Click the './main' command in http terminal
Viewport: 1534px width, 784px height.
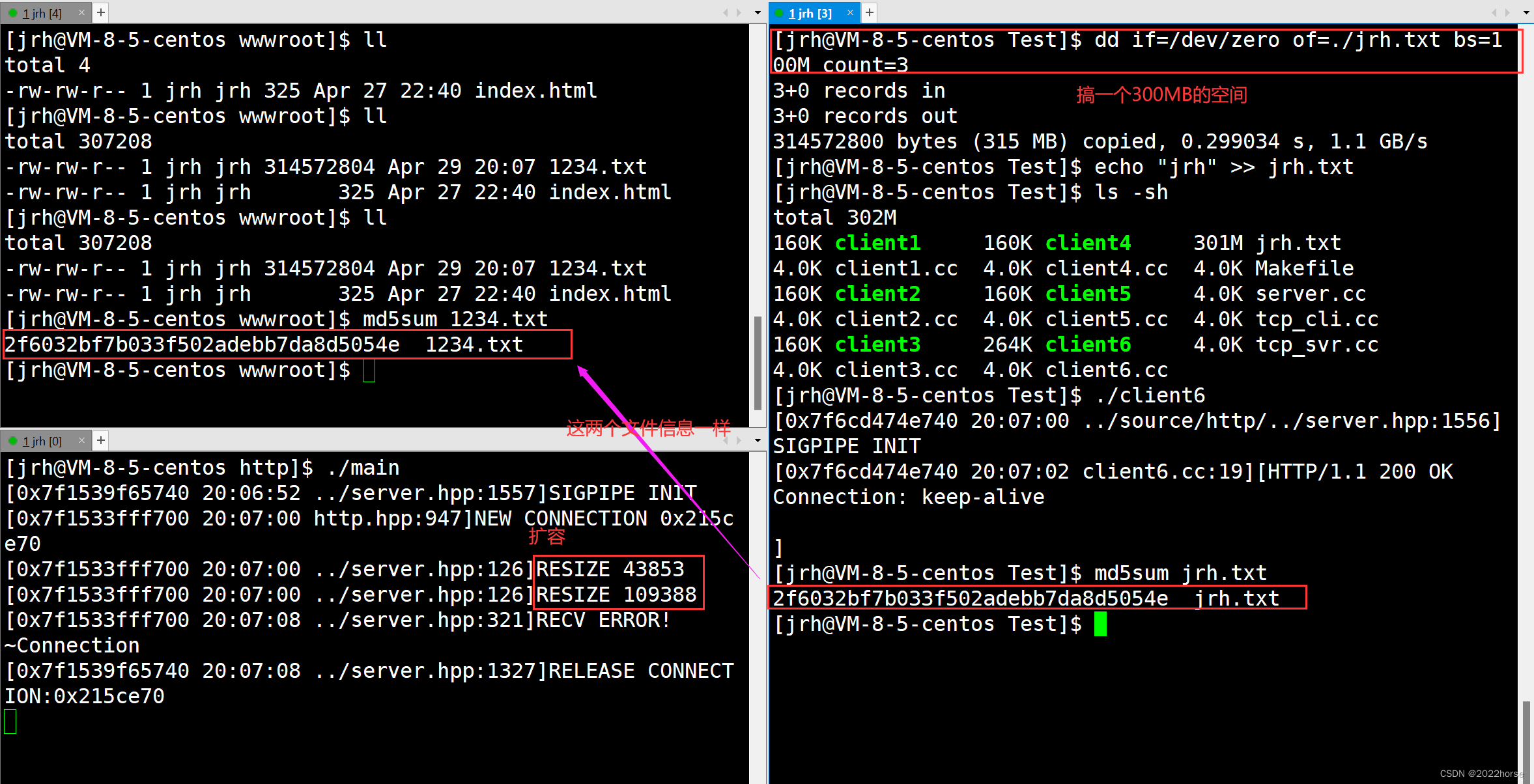tap(363, 468)
